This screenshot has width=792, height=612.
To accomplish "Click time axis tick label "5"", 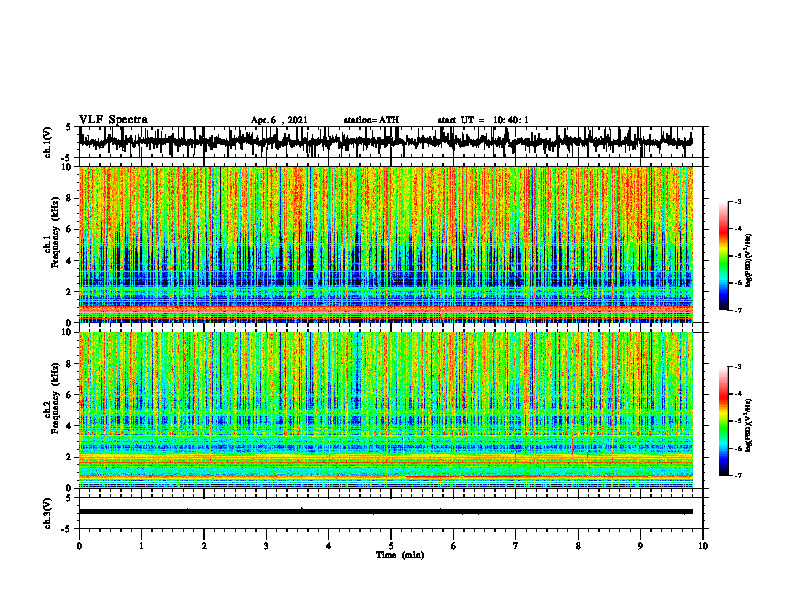I will click(391, 546).
